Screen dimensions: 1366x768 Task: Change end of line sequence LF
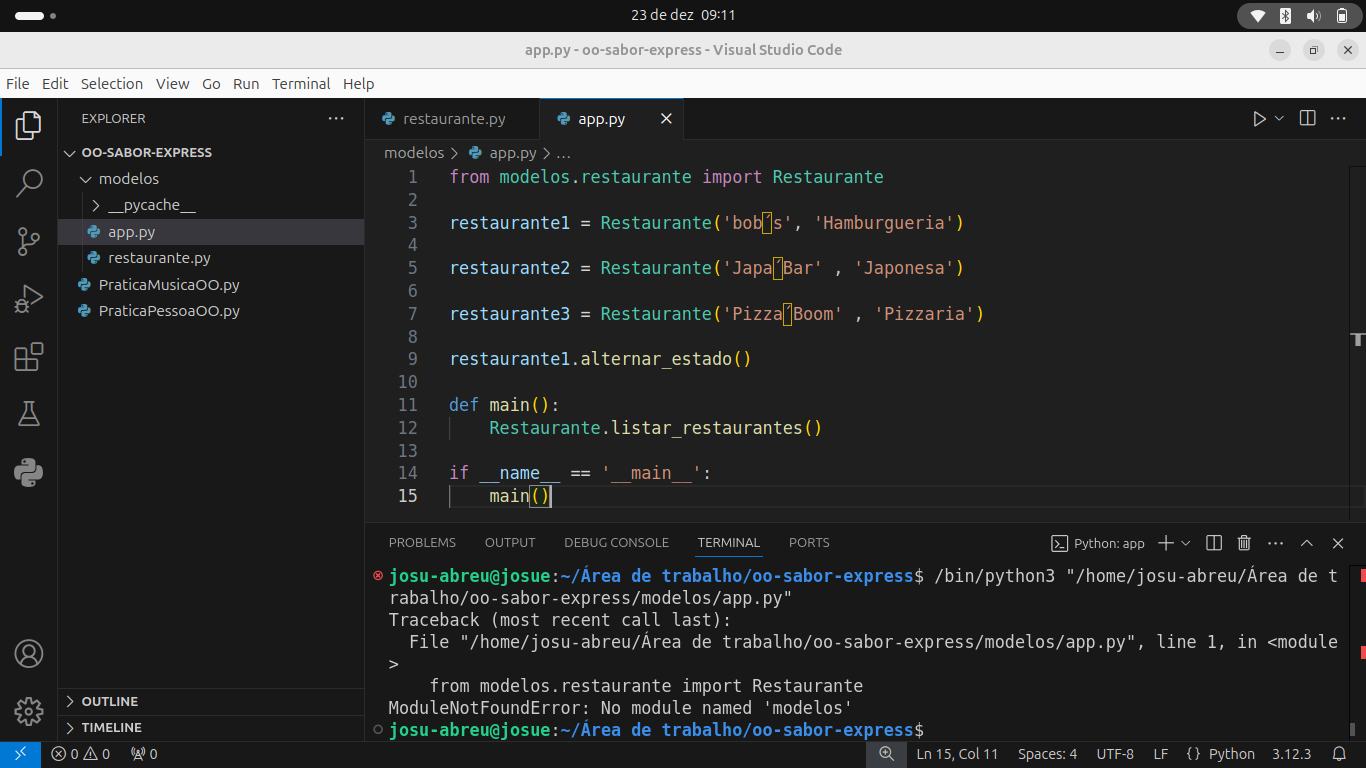(1161, 754)
